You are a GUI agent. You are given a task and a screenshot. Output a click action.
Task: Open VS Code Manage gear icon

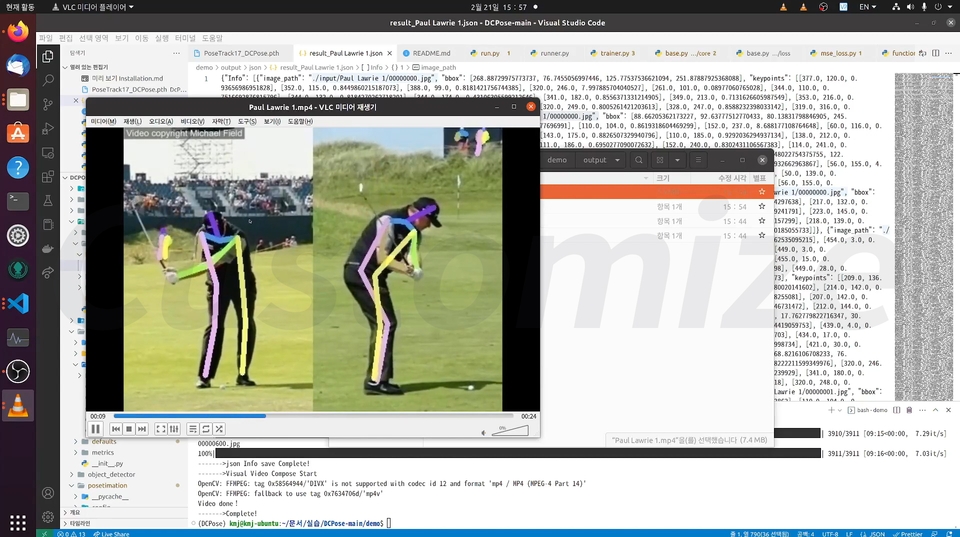tap(48, 517)
